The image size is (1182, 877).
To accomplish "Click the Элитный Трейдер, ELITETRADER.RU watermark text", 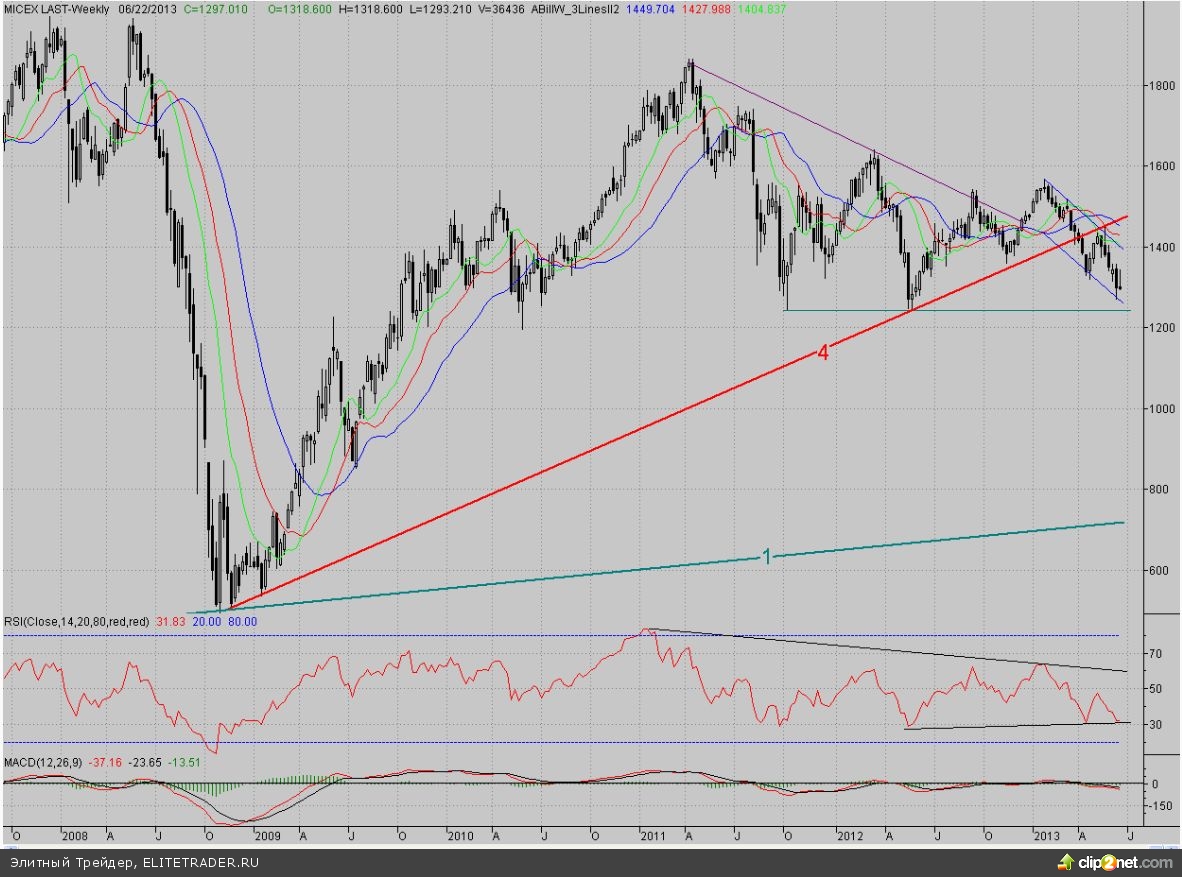I will click(x=134, y=862).
